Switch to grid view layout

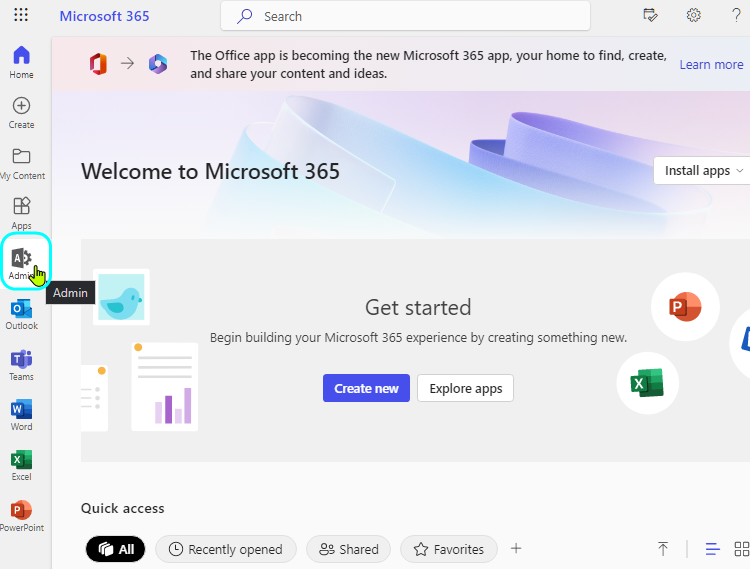[741, 549]
